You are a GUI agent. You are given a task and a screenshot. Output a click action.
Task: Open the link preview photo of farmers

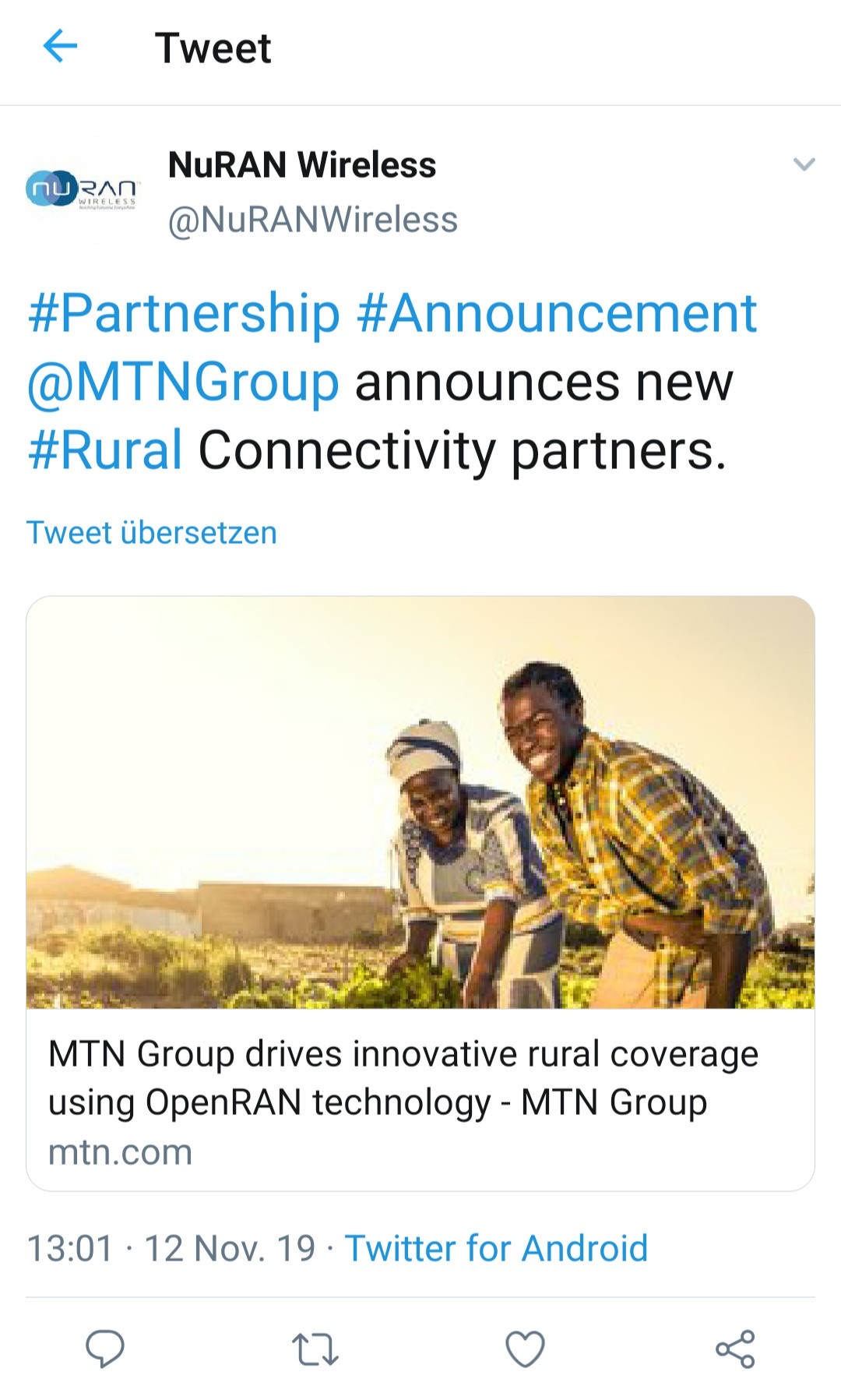pyautogui.click(x=420, y=802)
